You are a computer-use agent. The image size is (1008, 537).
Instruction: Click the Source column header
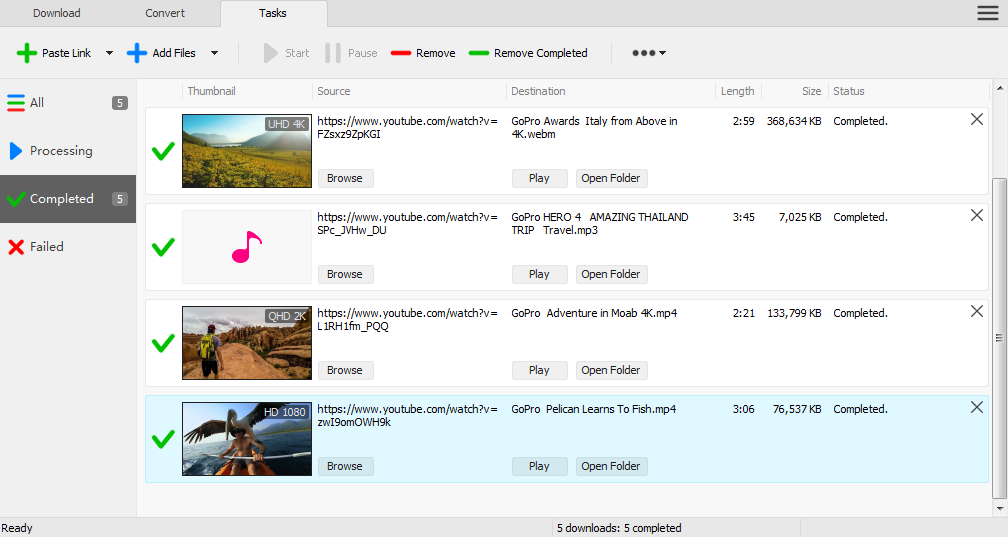409,91
